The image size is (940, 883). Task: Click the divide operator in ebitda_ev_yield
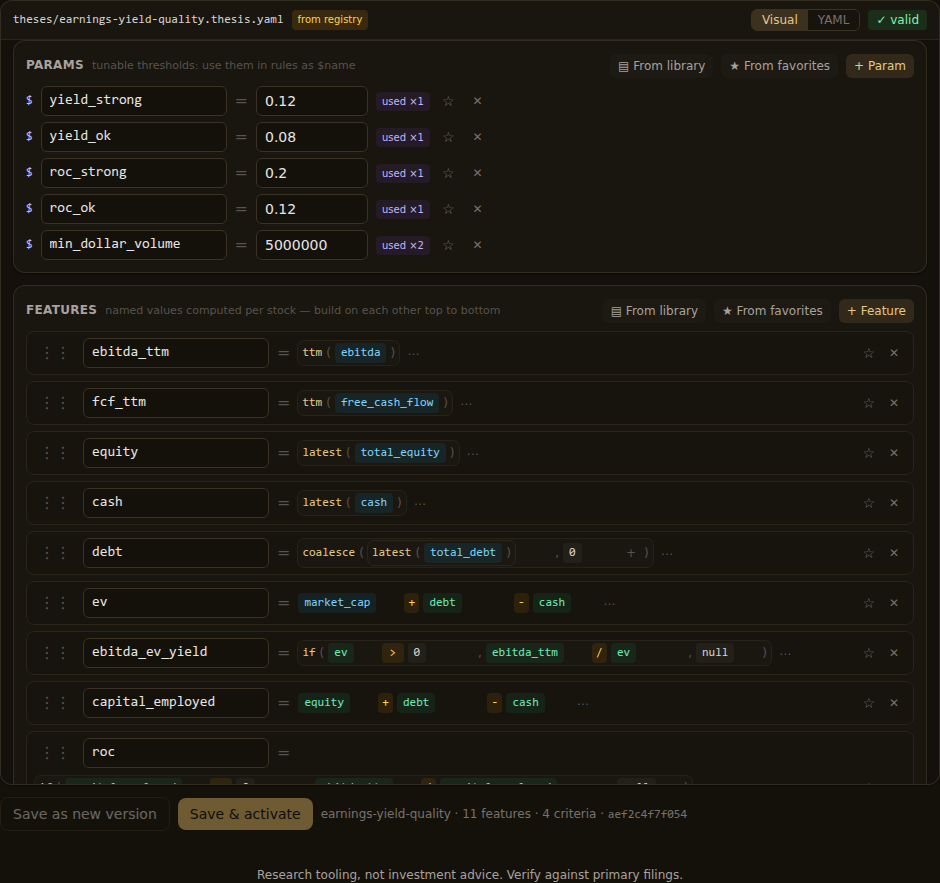(599, 652)
